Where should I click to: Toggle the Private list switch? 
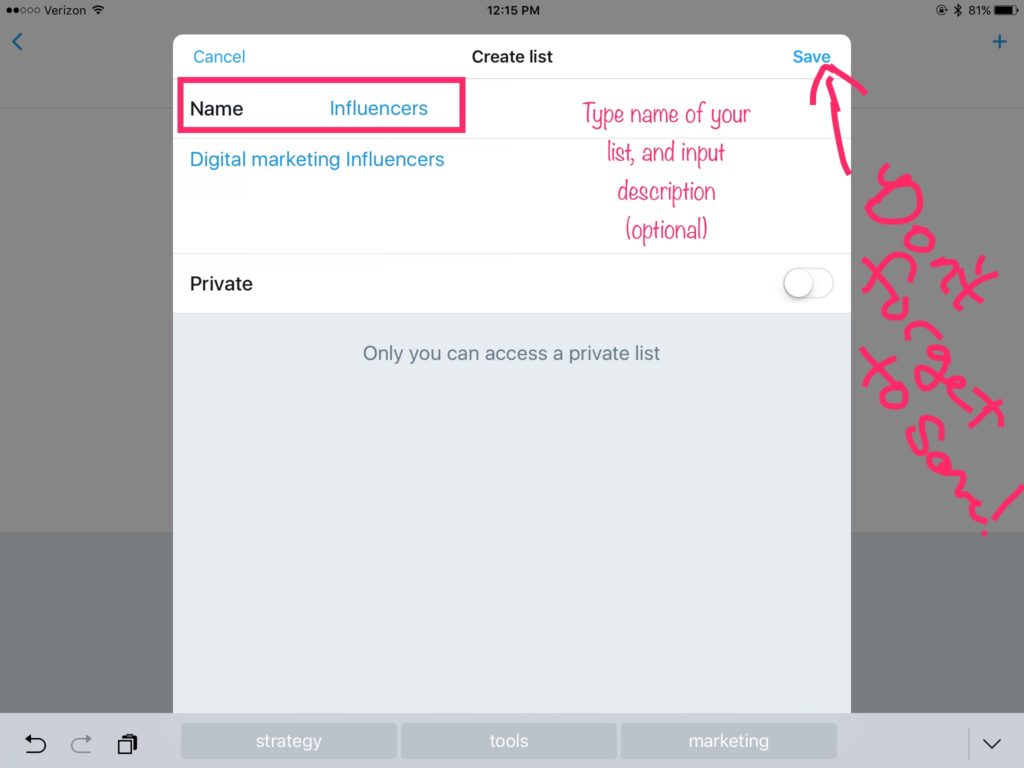pos(808,283)
